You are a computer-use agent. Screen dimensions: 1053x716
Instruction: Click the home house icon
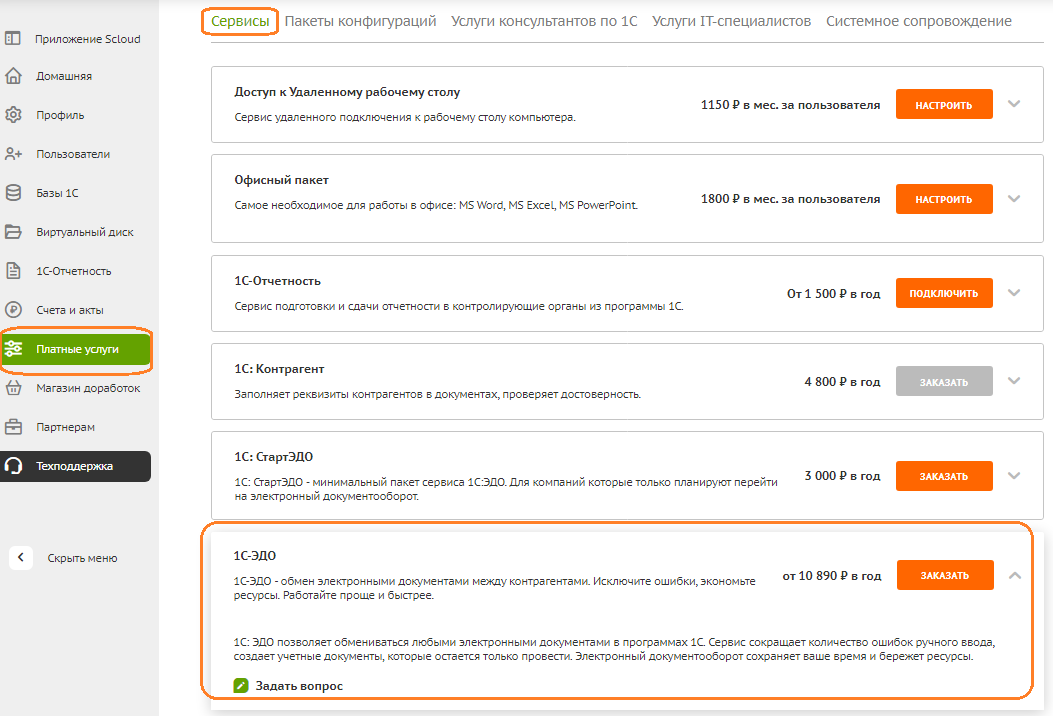[13, 76]
